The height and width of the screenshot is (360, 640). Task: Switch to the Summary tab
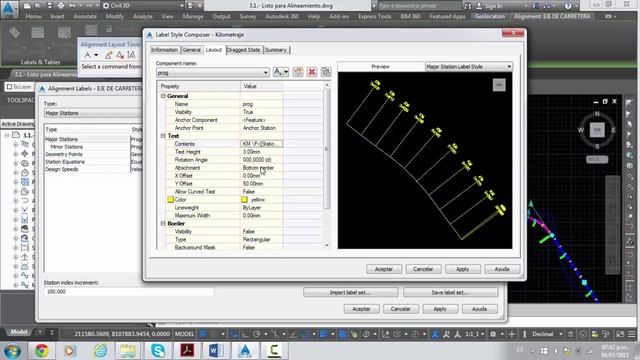point(276,50)
